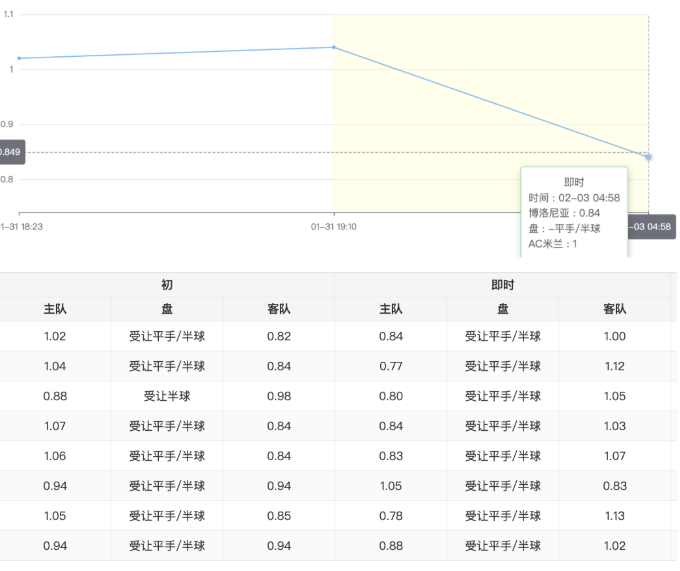This screenshot has width=680, height=571.
Task: Click the chart data point at 01-31 19:10
Action: [x=333, y=47]
